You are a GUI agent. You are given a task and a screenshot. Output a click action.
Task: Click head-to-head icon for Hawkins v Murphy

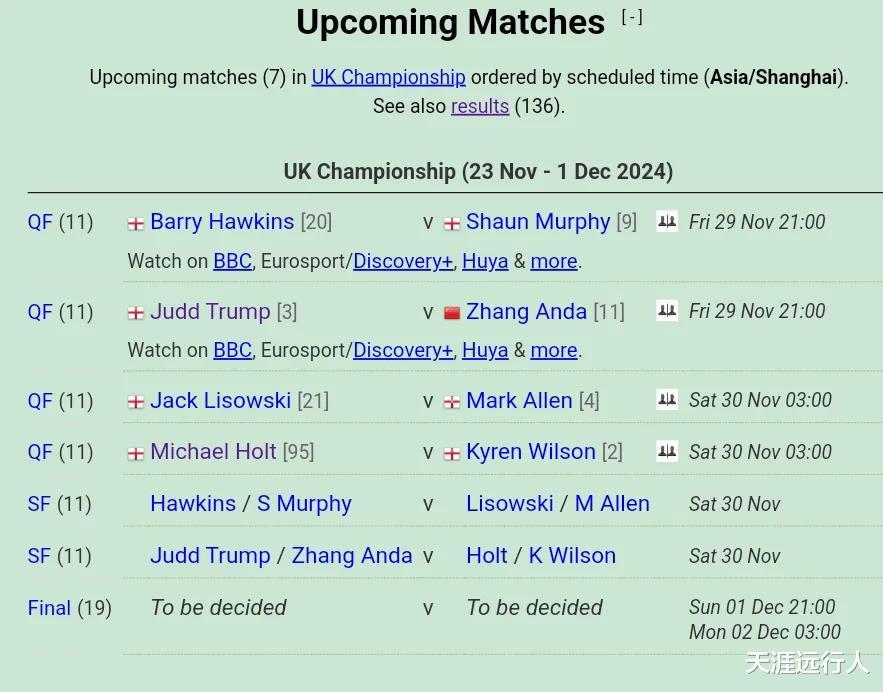(x=666, y=221)
